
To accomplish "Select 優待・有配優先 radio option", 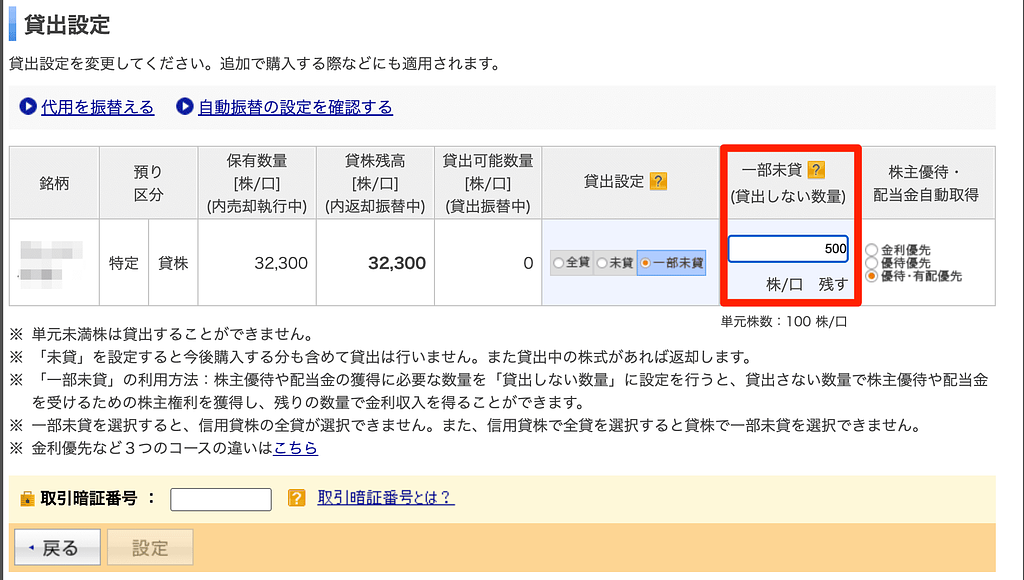I will [872, 276].
